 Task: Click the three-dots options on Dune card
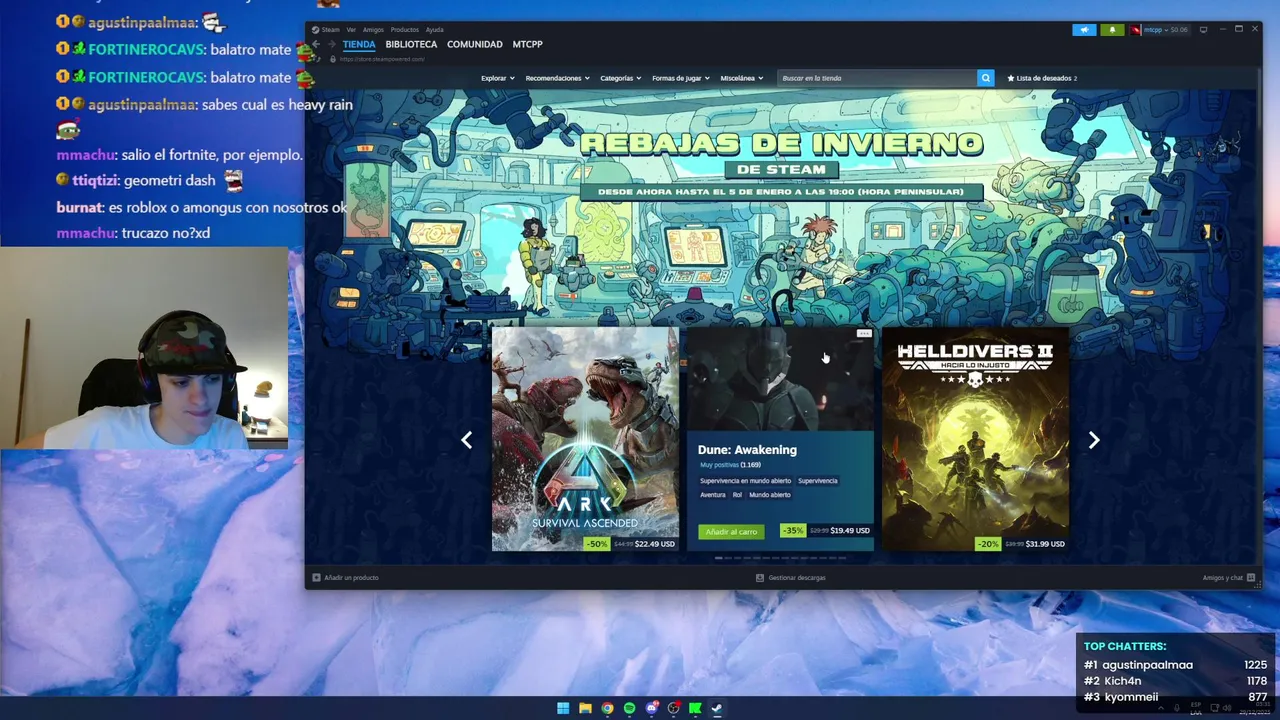(864, 334)
